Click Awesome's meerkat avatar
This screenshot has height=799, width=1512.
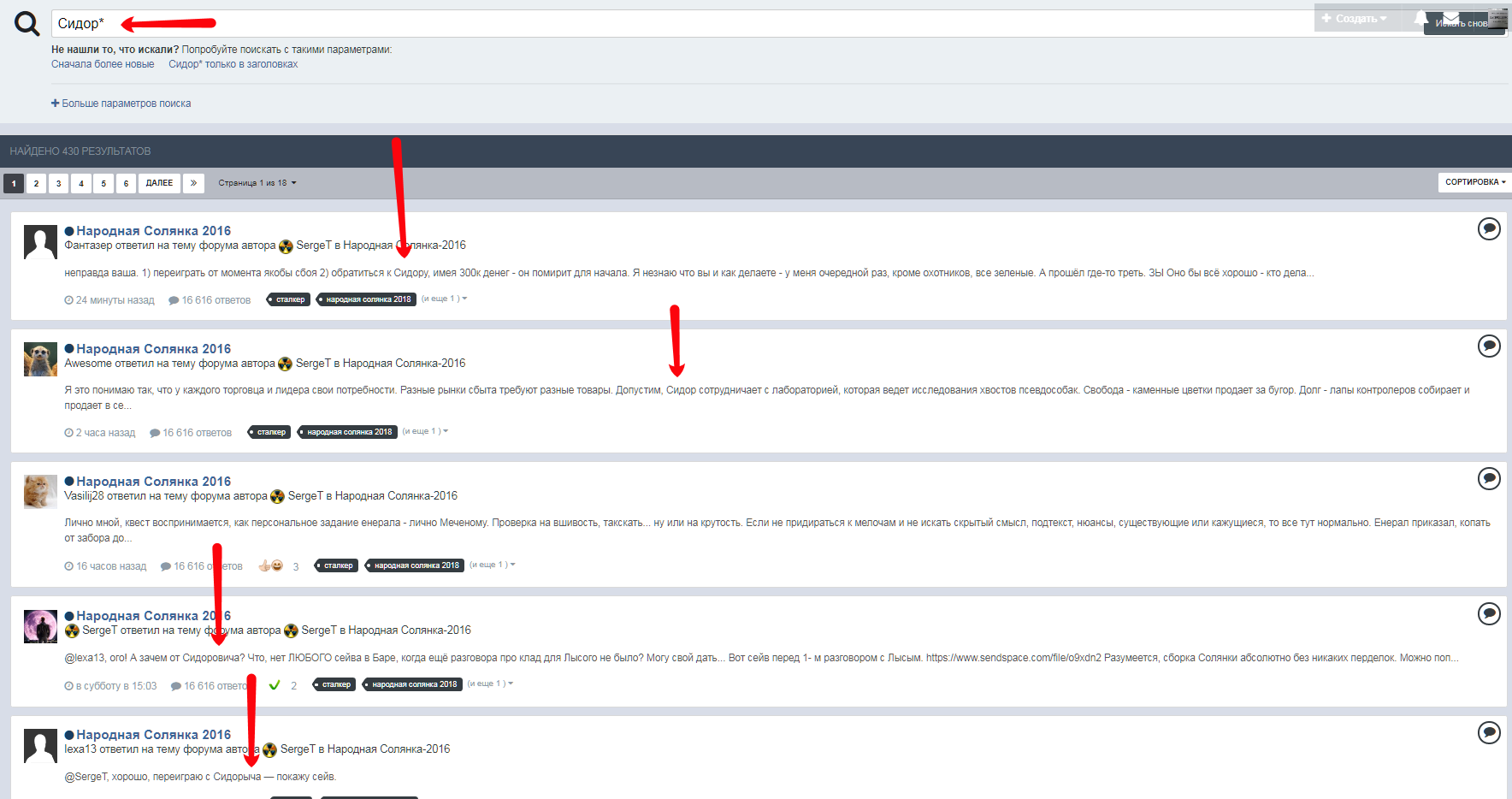click(x=40, y=359)
